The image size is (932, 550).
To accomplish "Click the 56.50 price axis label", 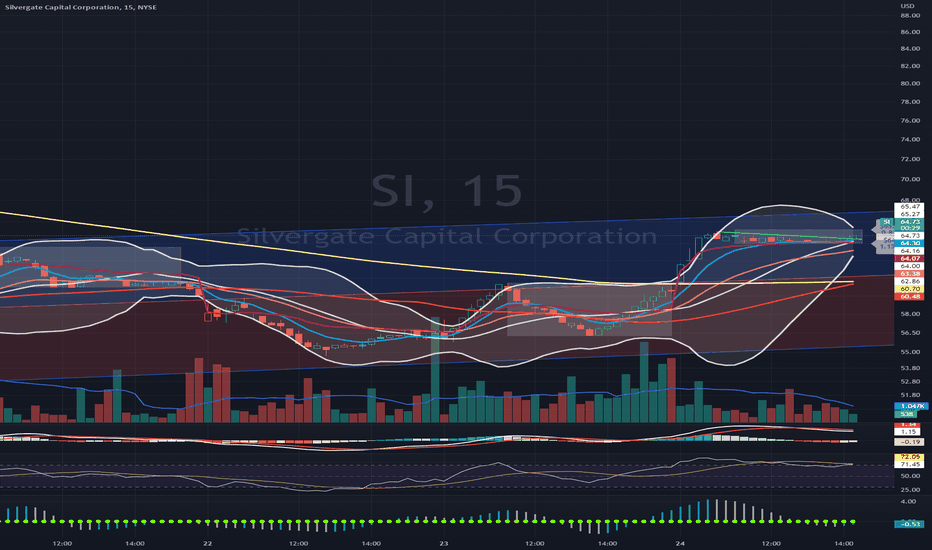I will click(910, 333).
